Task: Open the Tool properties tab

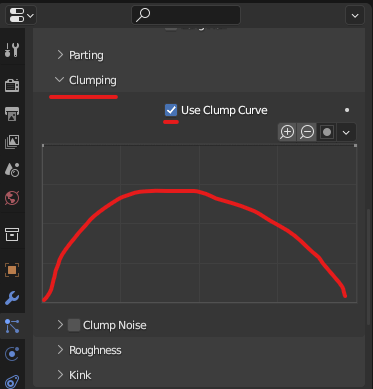Action: [12, 50]
